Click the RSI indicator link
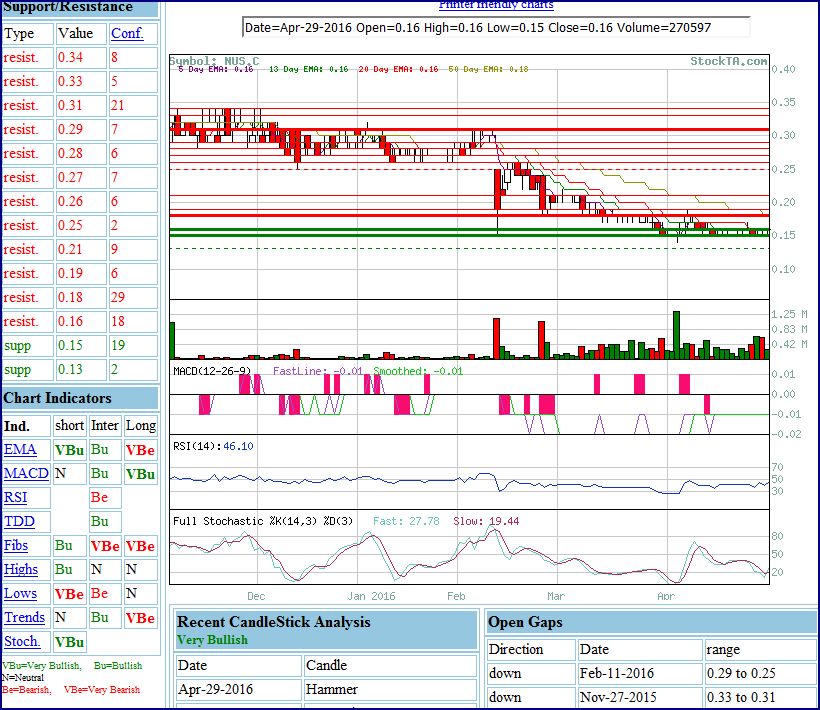820x710 pixels. 16,498
